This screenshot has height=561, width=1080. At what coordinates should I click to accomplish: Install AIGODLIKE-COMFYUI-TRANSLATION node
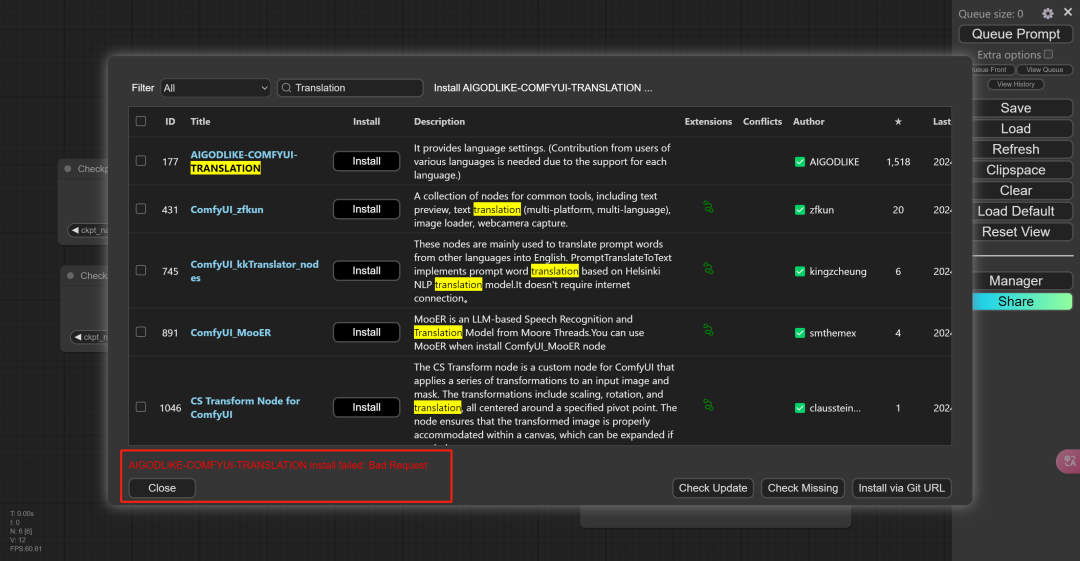[366, 161]
